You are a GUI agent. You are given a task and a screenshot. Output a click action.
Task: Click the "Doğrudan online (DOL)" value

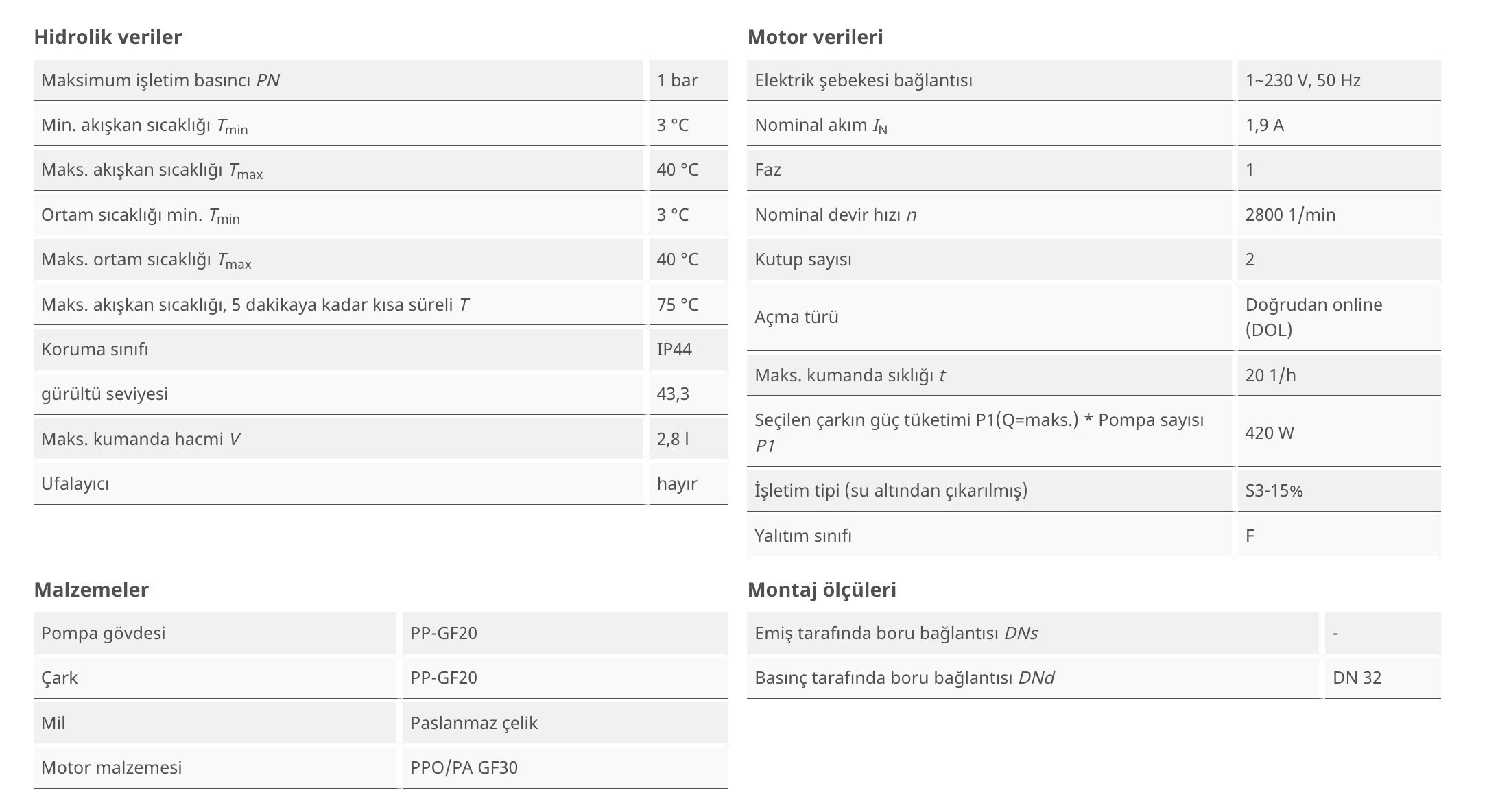pyautogui.click(x=1313, y=317)
